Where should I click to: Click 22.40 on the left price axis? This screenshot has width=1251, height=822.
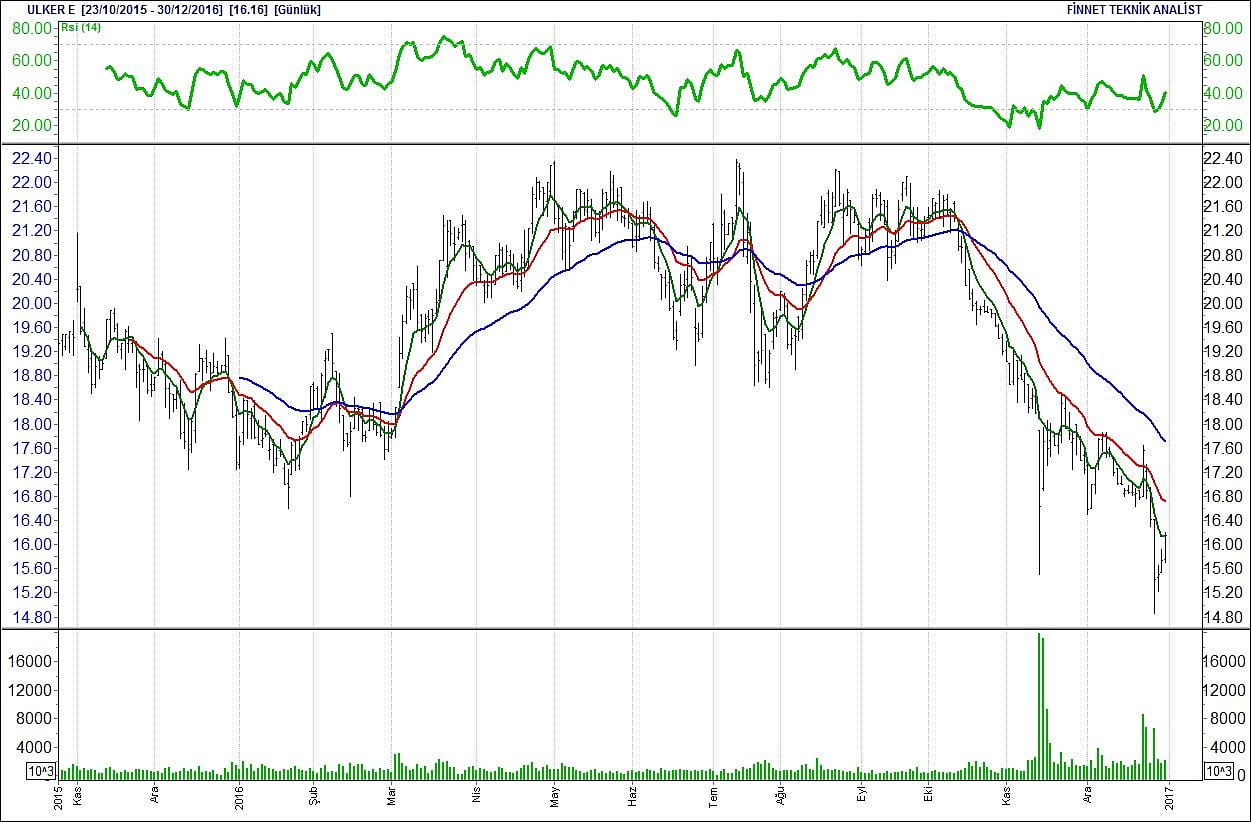pyautogui.click(x=32, y=159)
